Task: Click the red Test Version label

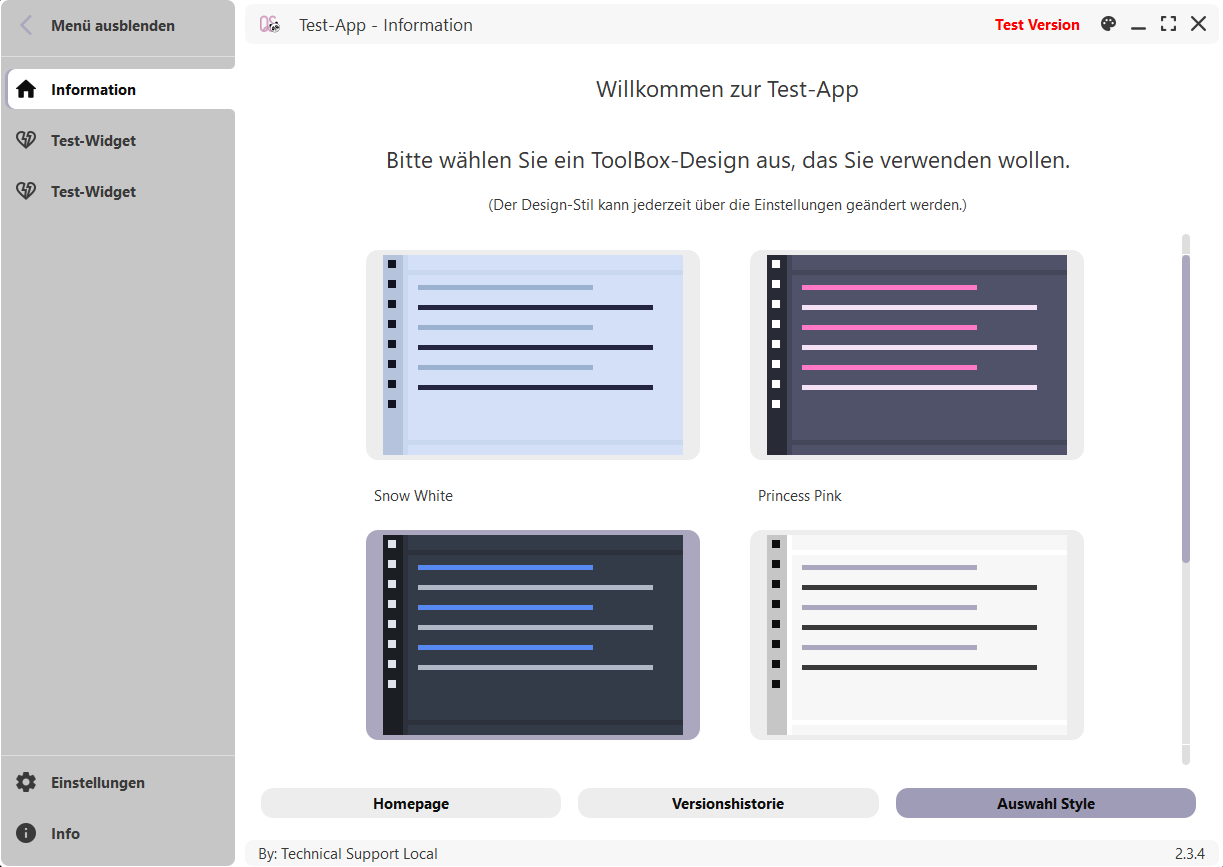Action: coord(1037,25)
